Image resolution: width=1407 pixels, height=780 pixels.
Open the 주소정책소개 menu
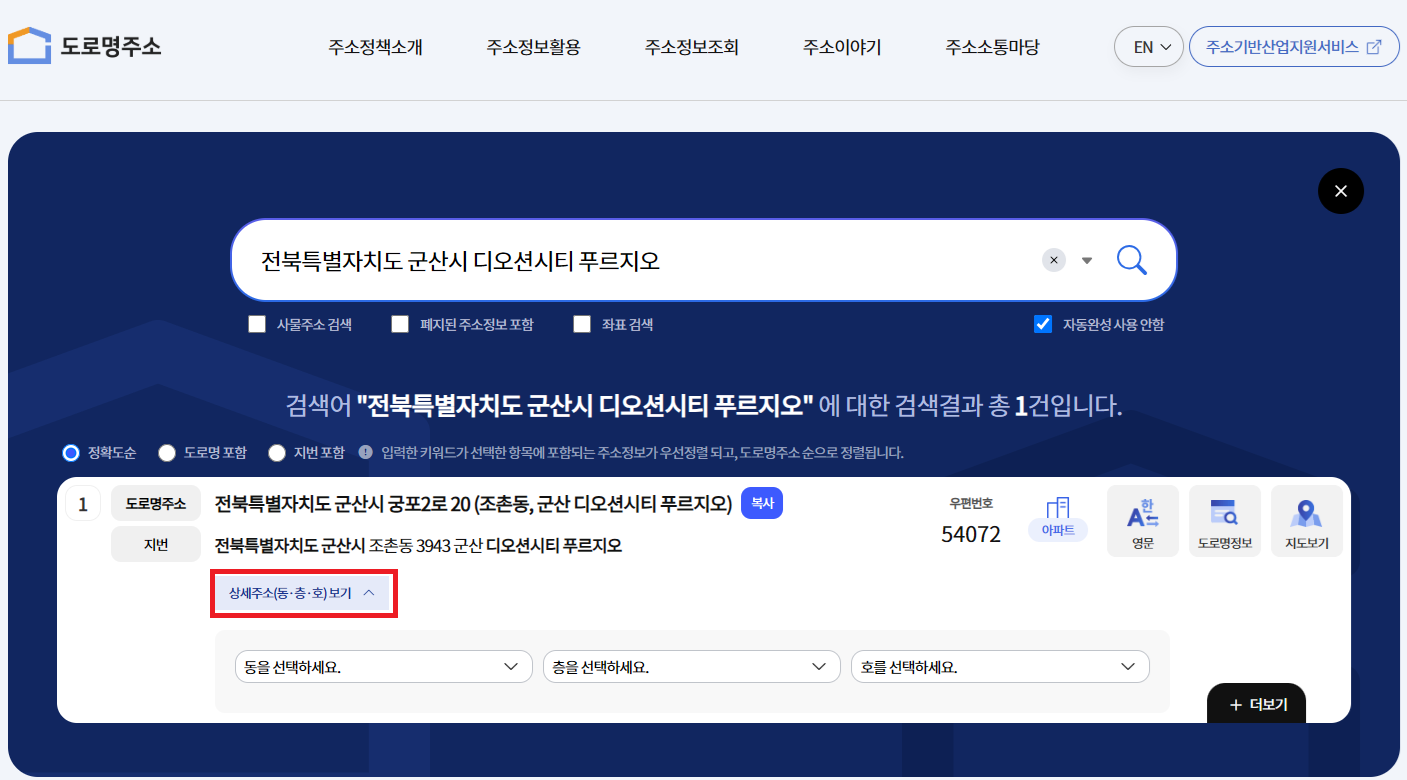click(x=375, y=47)
